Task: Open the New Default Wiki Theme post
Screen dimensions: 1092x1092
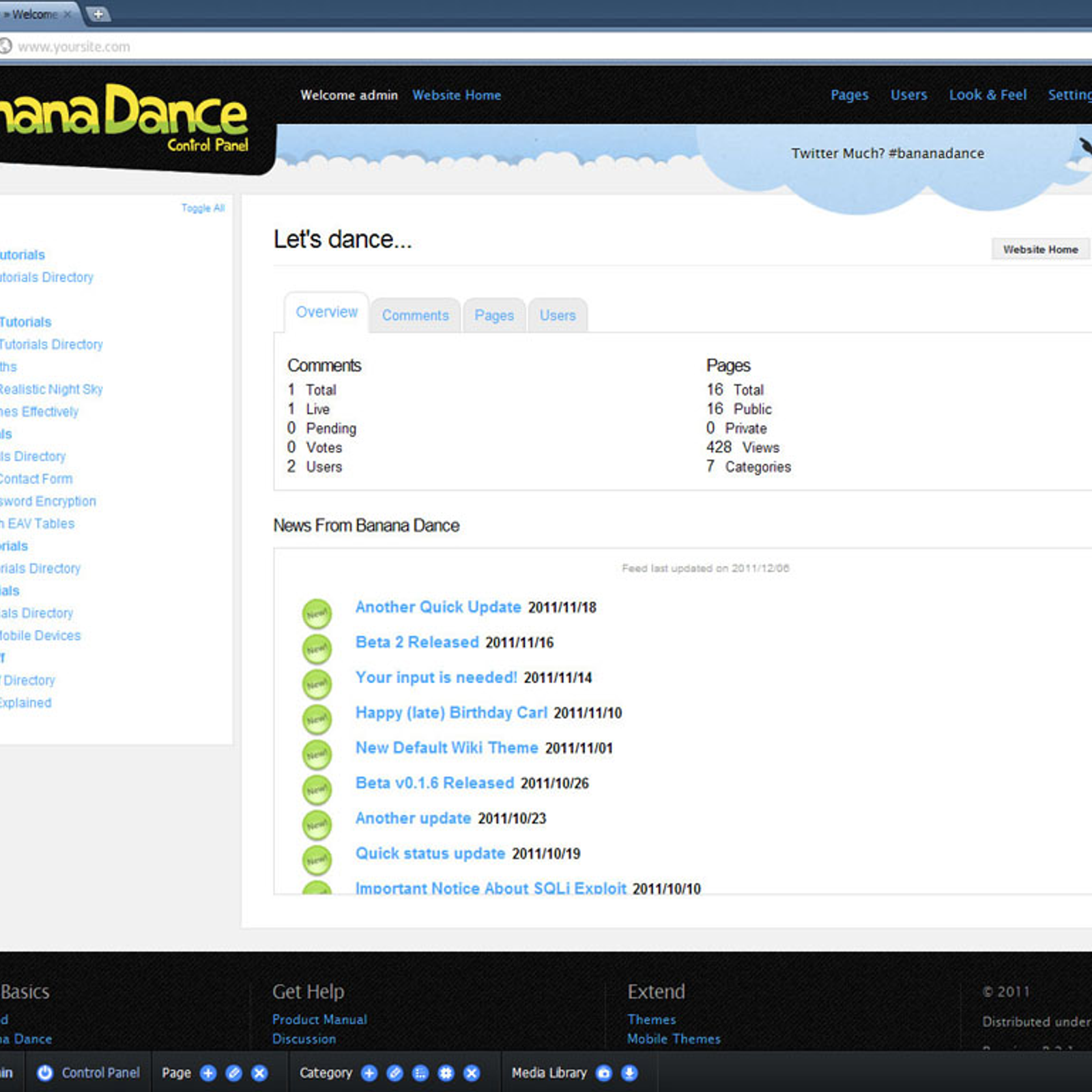Action: (x=446, y=747)
